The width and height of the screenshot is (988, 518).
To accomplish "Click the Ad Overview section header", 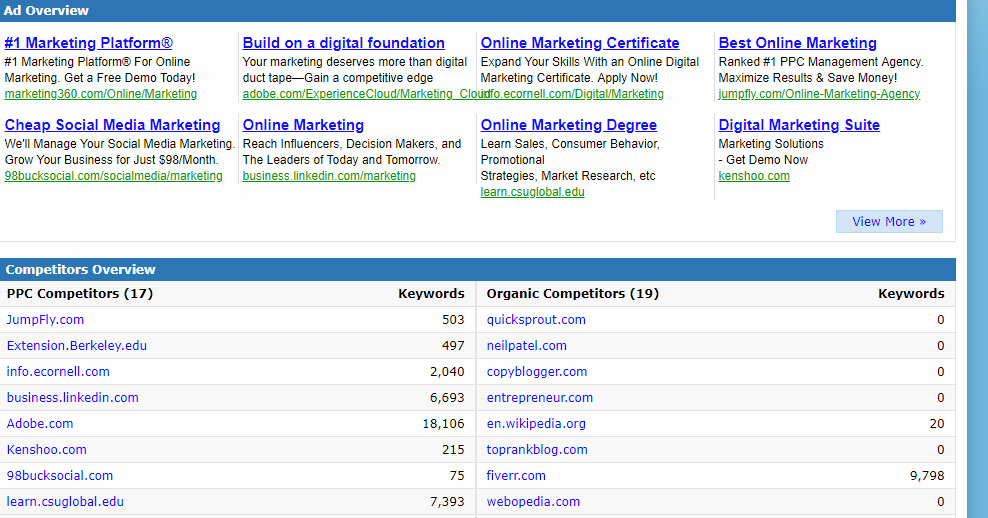I will 47,11.
